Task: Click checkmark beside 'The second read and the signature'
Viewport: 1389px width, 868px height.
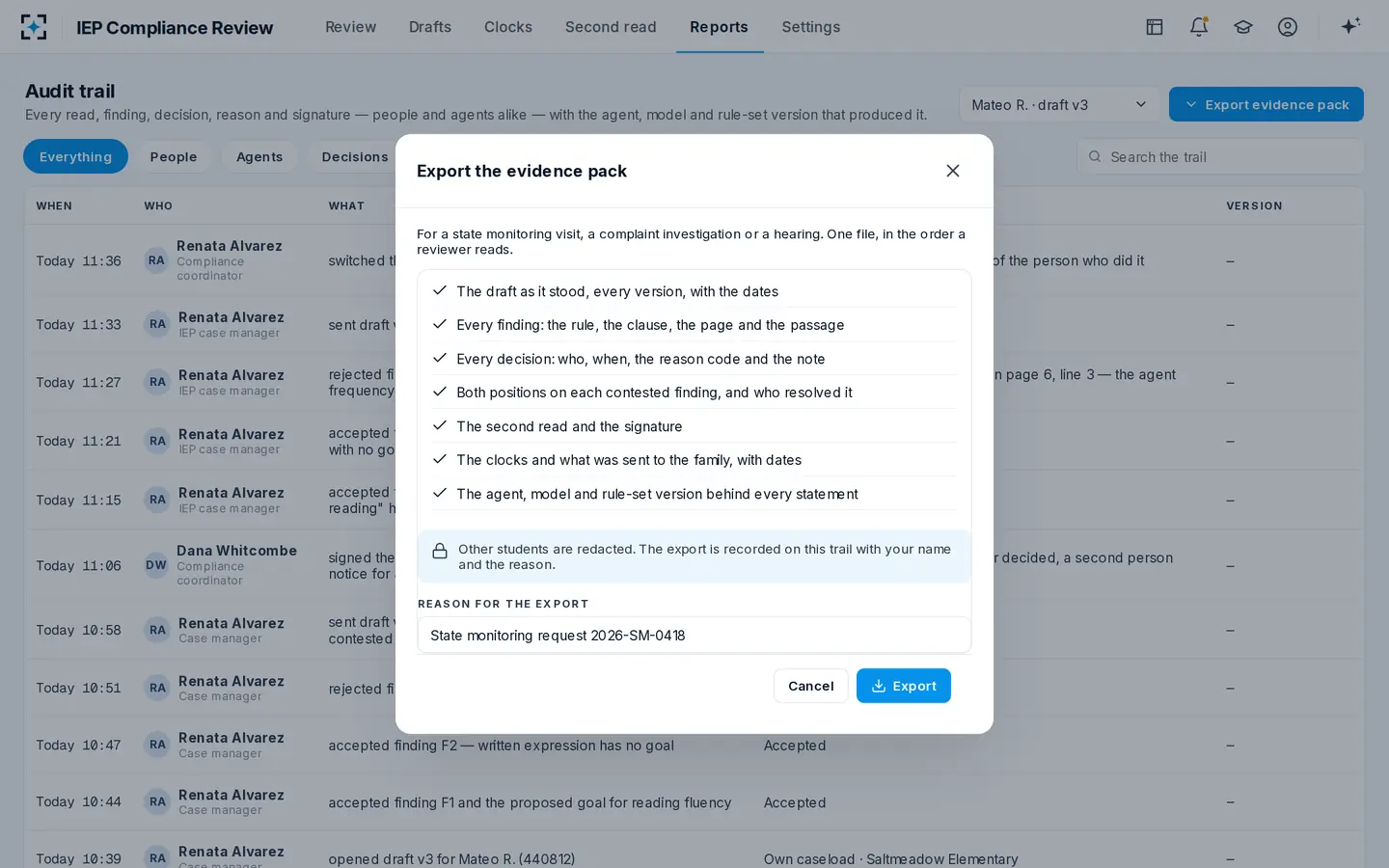Action: point(440,425)
